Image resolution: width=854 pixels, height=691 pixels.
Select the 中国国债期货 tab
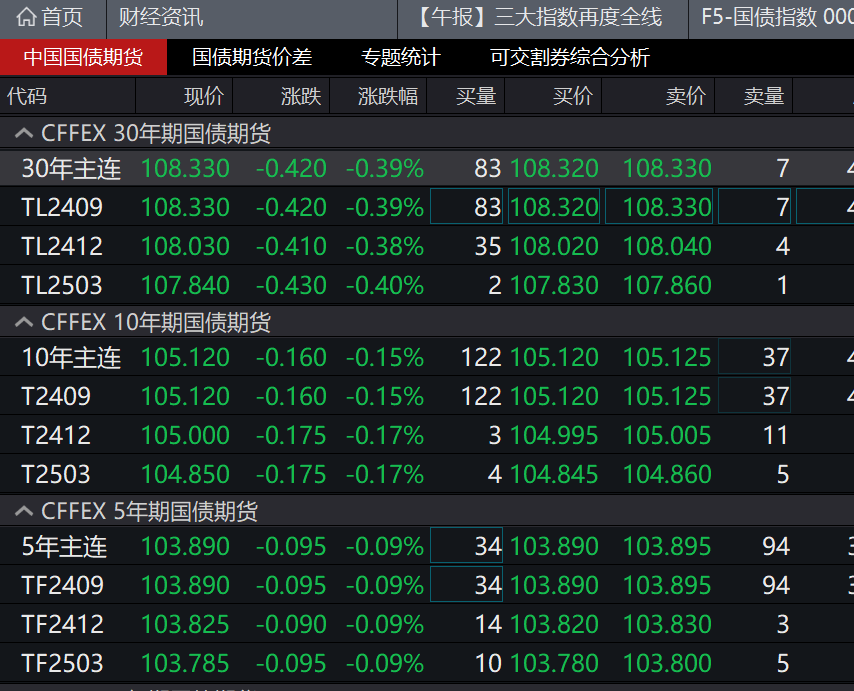(83, 57)
